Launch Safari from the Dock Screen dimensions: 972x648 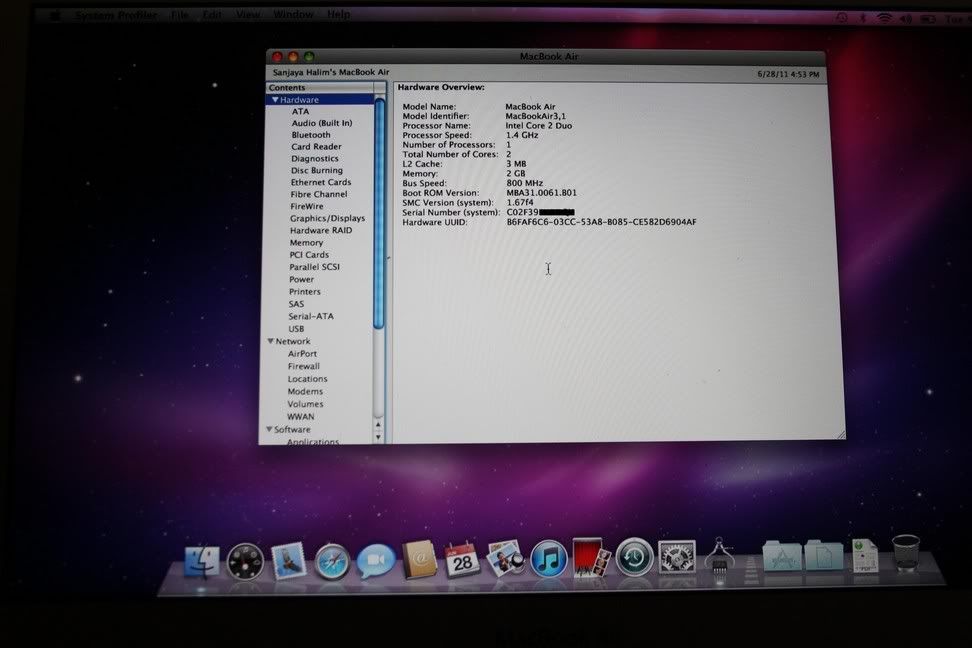pyautogui.click(x=332, y=562)
